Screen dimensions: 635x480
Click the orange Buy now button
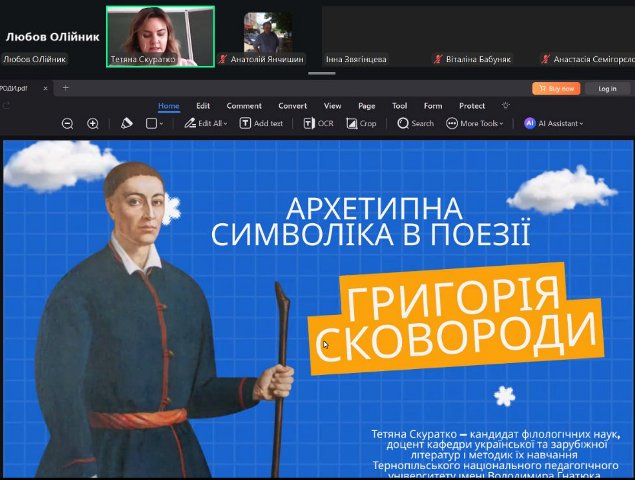pyautogui.click(x=556, y=88)
